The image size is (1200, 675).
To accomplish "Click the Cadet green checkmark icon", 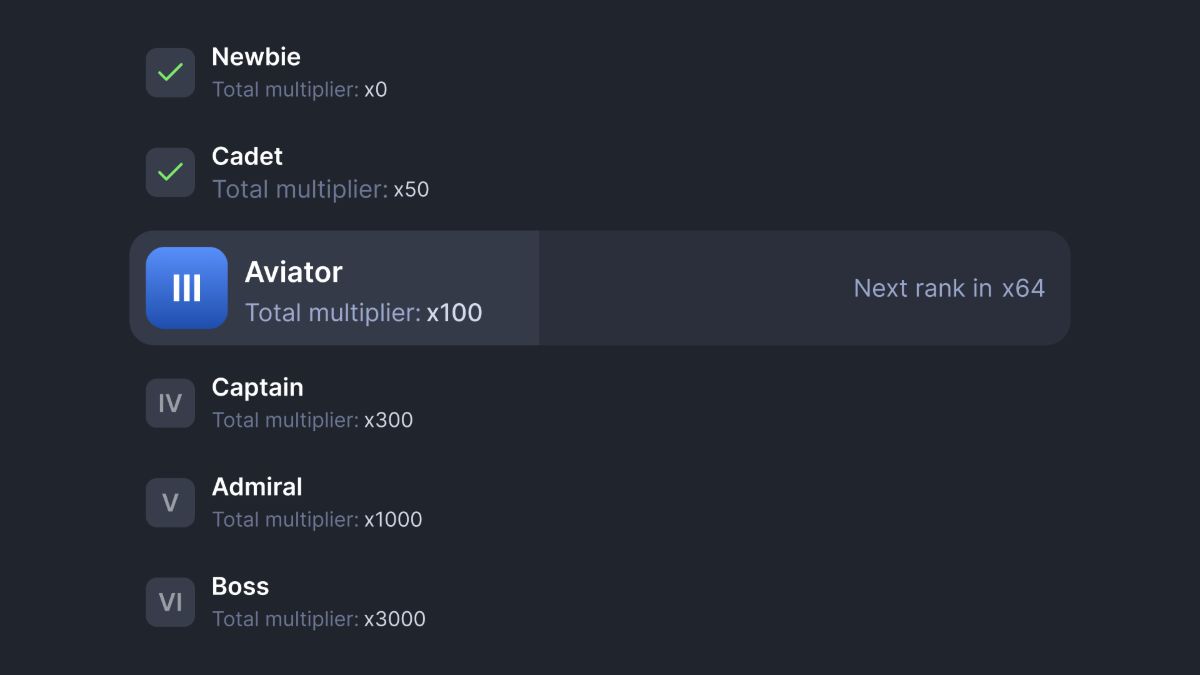I will (170, 172).
